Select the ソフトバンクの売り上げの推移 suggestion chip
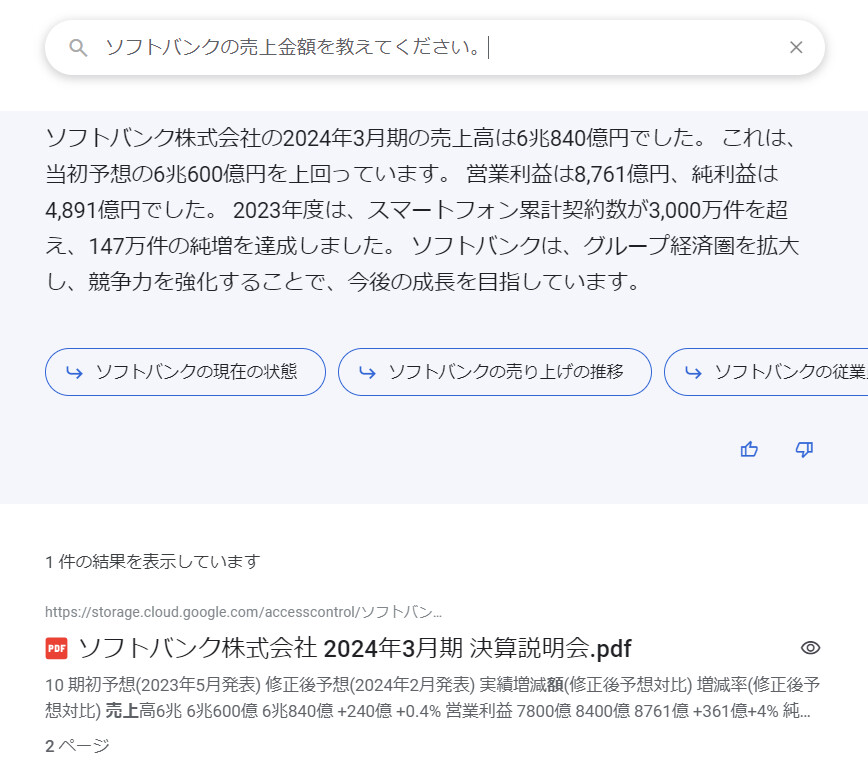The width and height of the screenshot is (868, 766). pos(494,372)
